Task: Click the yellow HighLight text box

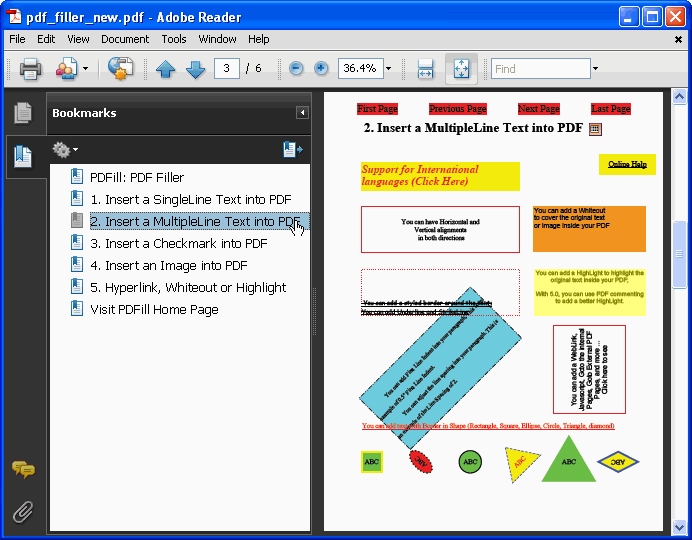Action: point(590,292)
